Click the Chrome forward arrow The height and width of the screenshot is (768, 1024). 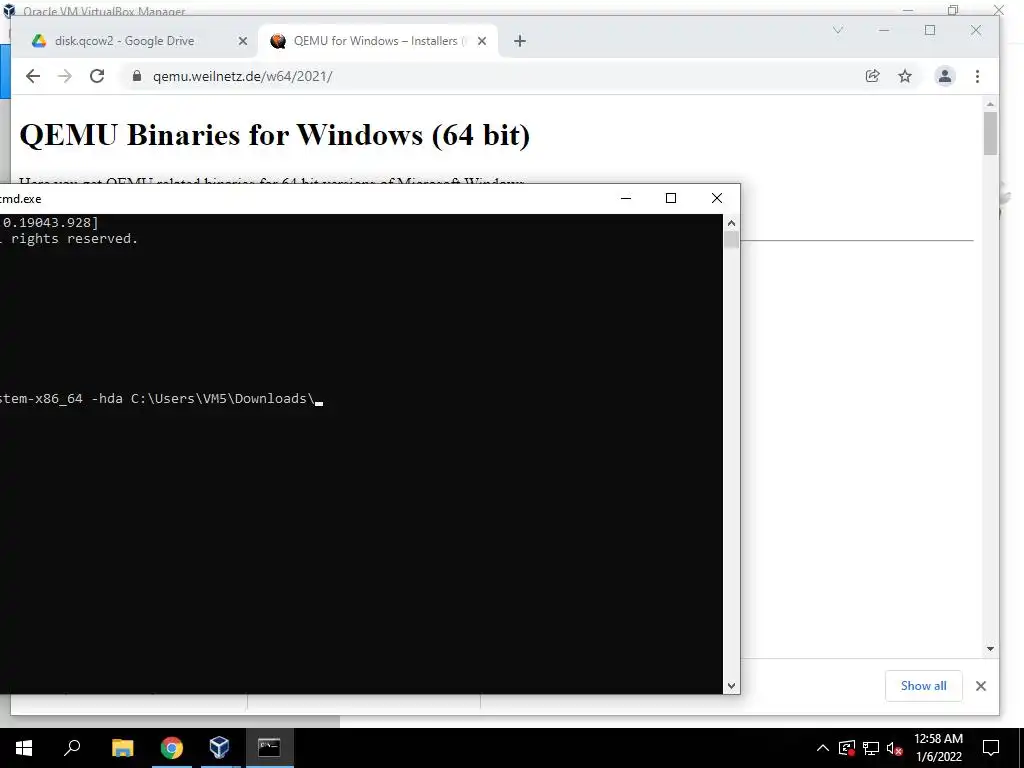pyautogui.click(x=65, y=76)
